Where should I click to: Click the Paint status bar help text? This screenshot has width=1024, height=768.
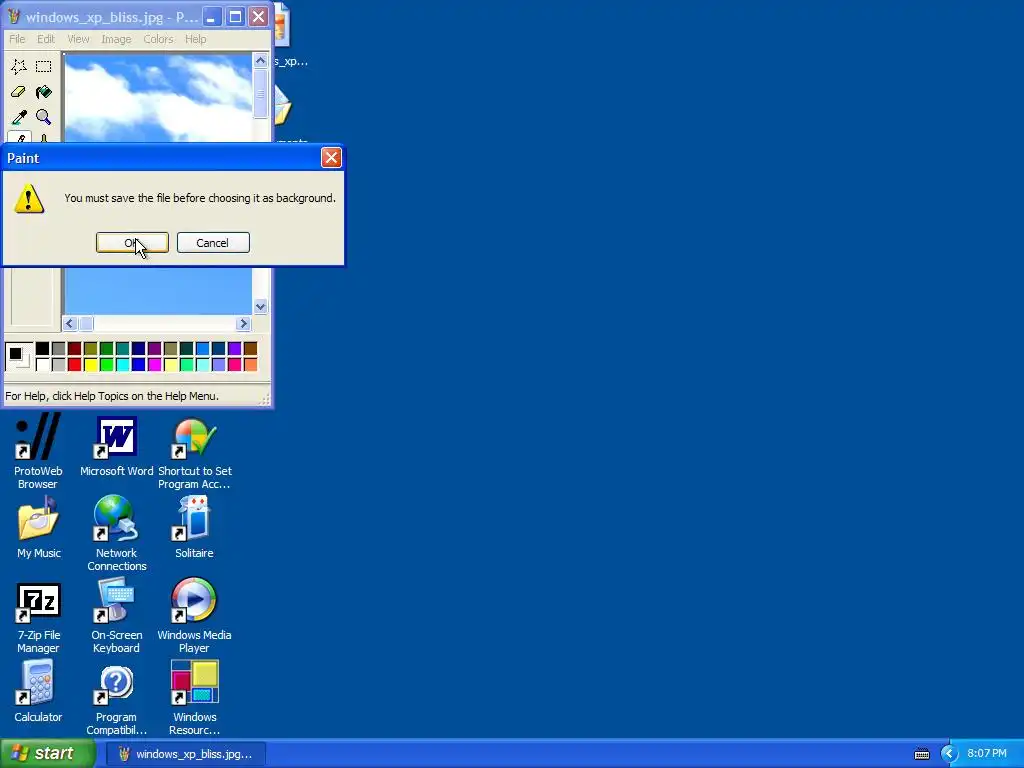[112, 396]
